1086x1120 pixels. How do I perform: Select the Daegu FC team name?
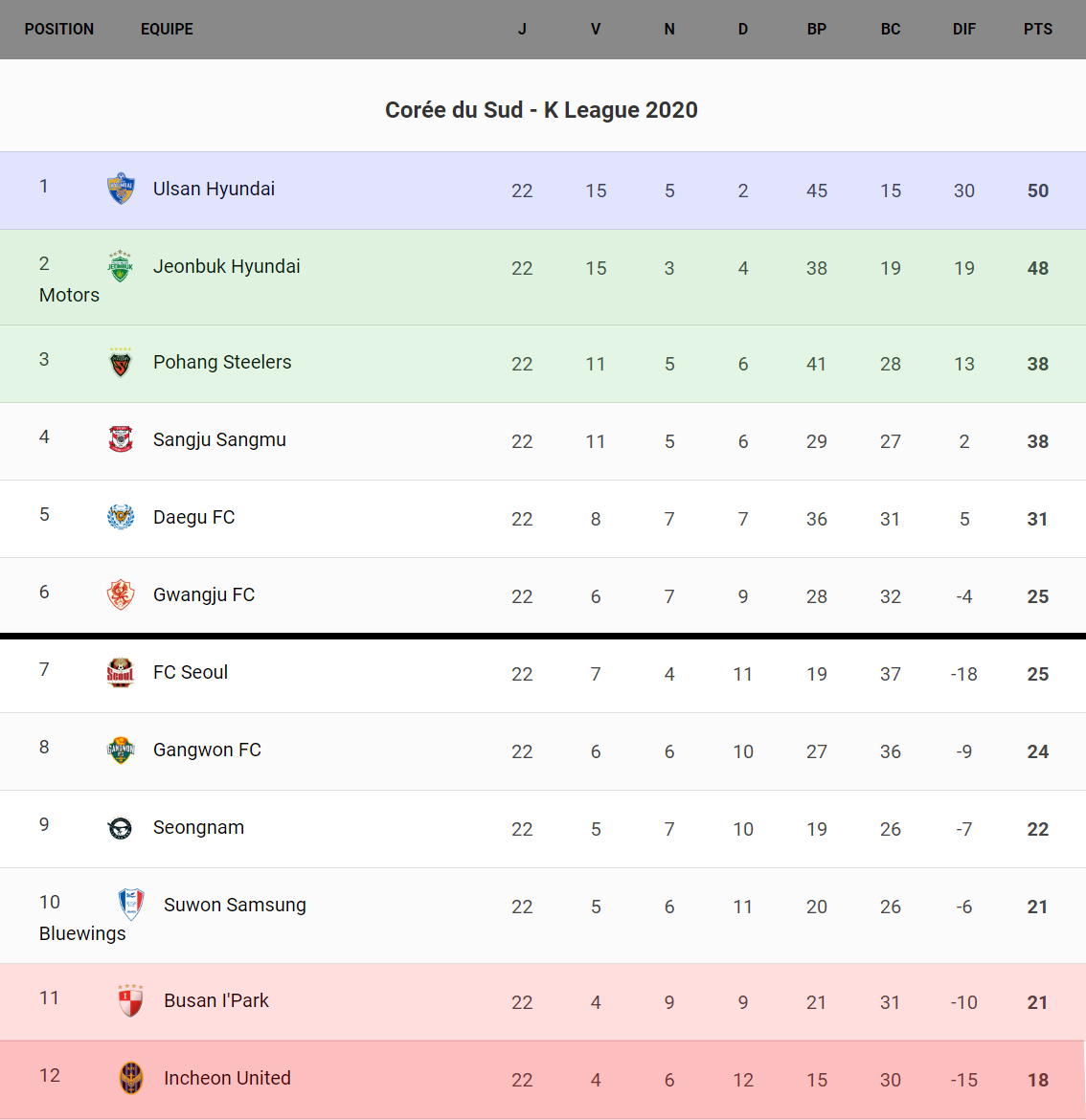[x=193, y=517]
